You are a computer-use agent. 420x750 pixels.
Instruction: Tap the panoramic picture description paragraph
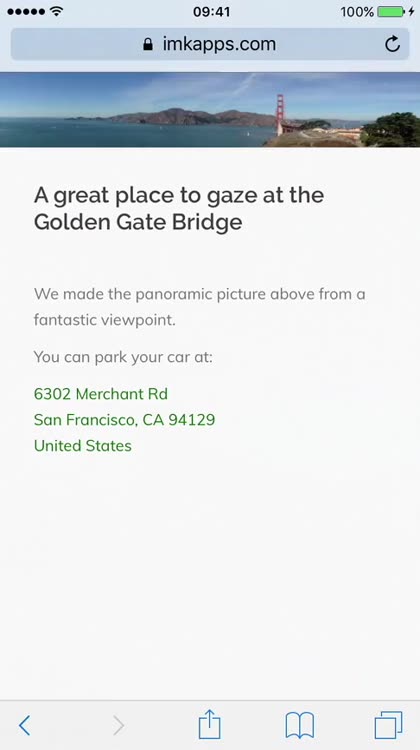[199, 307]
